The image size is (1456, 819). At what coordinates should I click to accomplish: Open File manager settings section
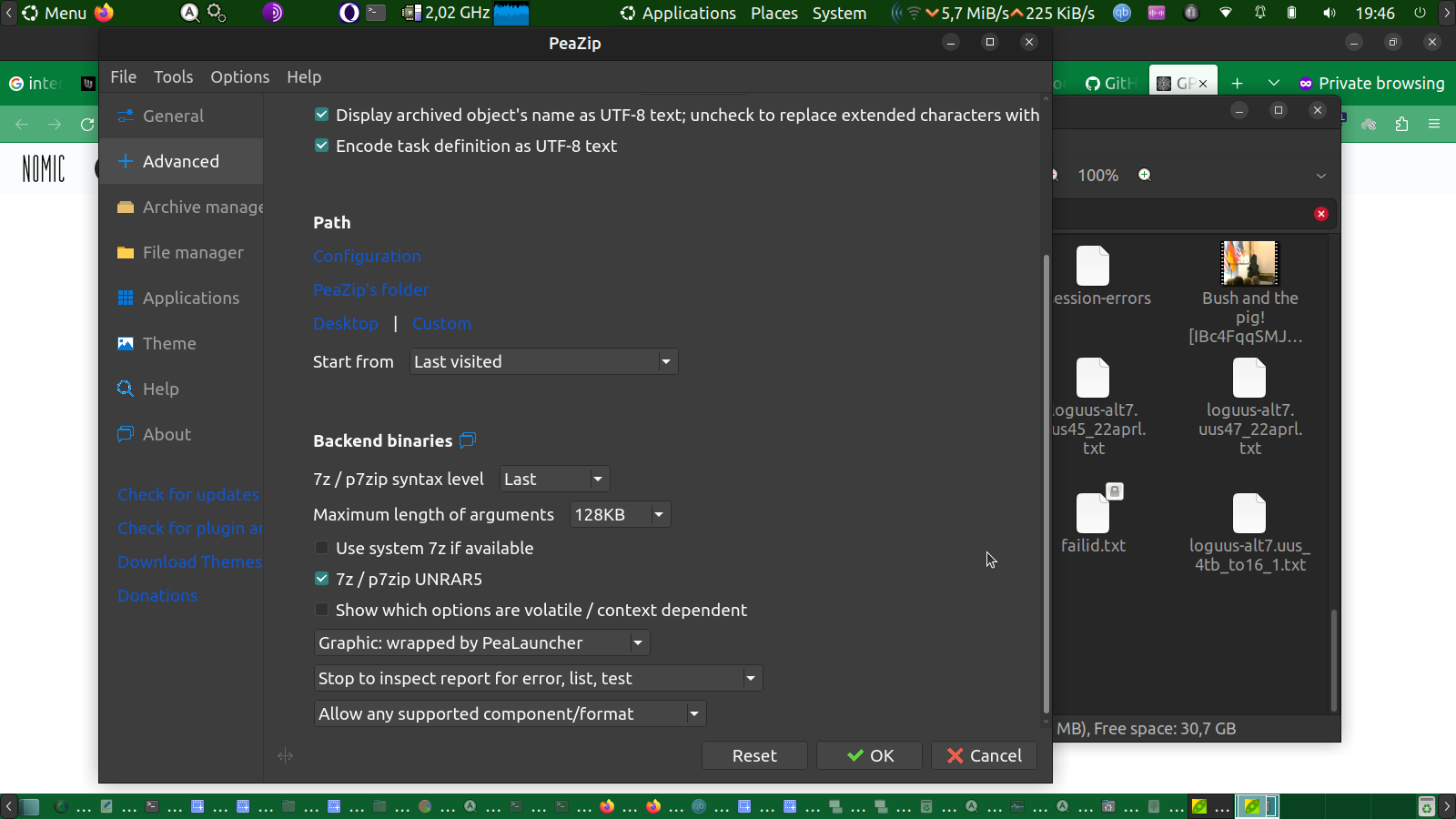click(192, 252)
